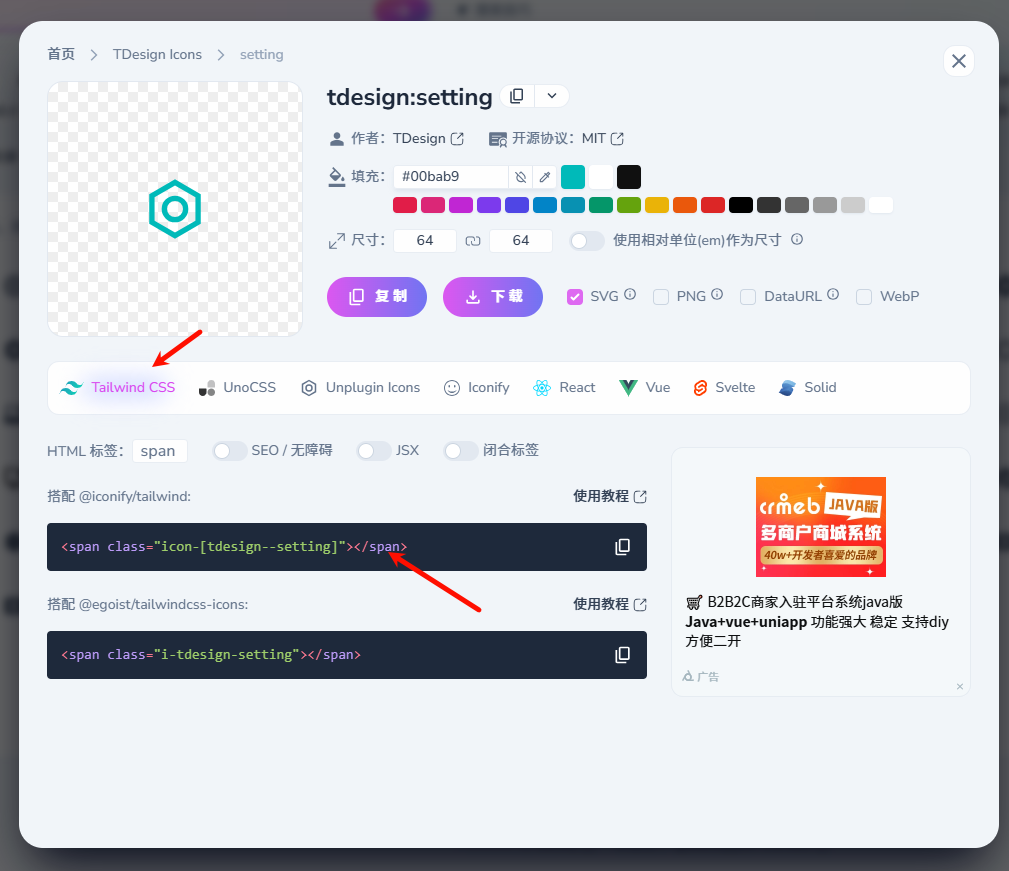Image resolution: width=1009 pixels, height=871 pixels.
Task: Switch to the UnoCSS tab
Action: [237, 387]
